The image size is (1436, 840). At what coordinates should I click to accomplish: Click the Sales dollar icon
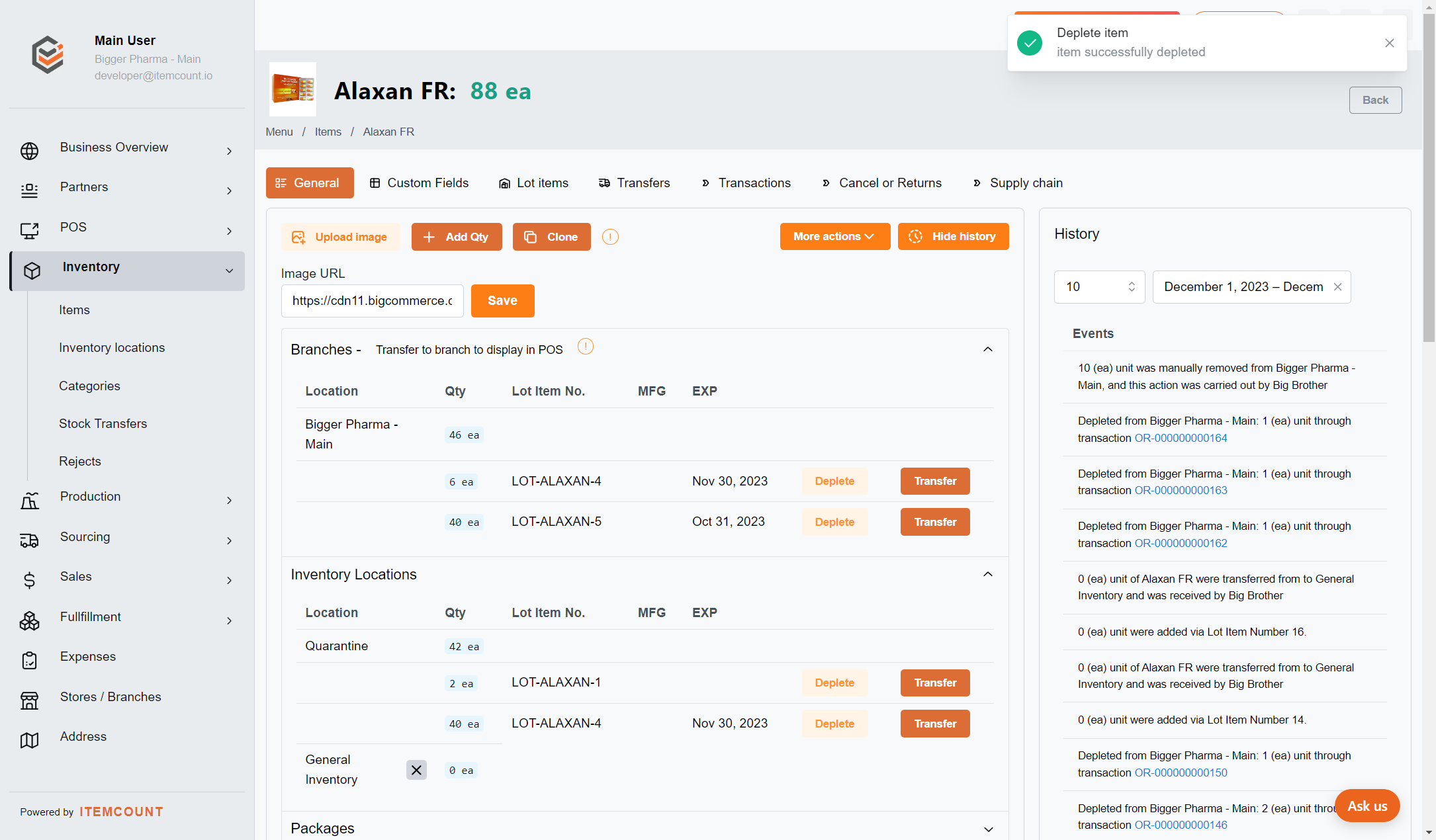29,581
